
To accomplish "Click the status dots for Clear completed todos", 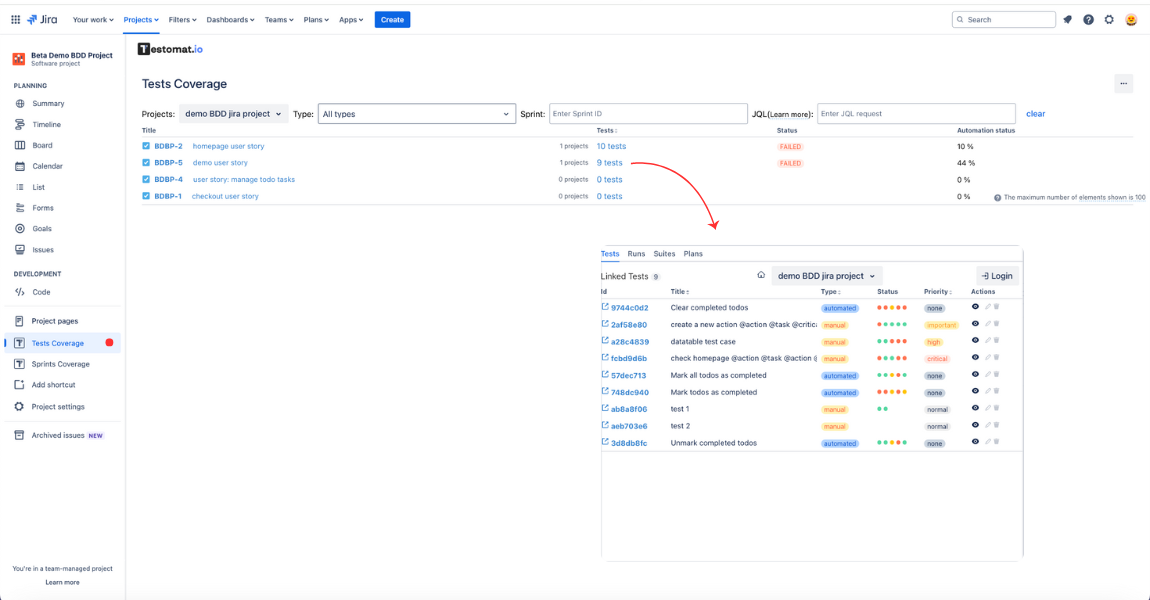I will (x=890, y=307).
